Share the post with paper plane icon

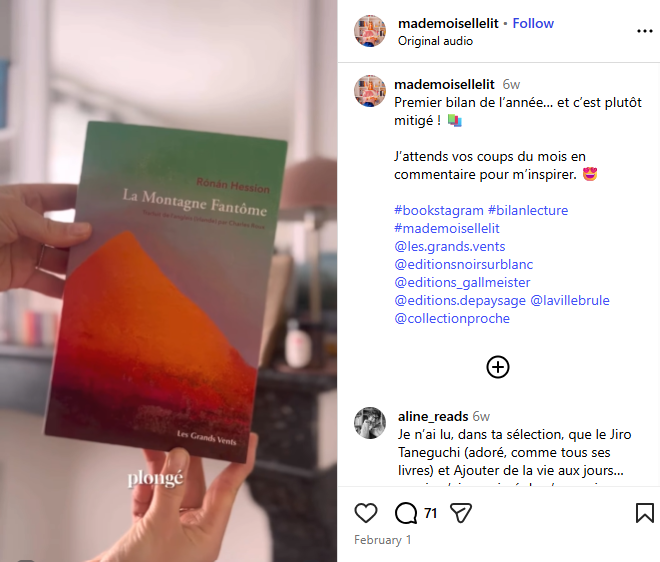pyautogui.click(x=461, y=513)
